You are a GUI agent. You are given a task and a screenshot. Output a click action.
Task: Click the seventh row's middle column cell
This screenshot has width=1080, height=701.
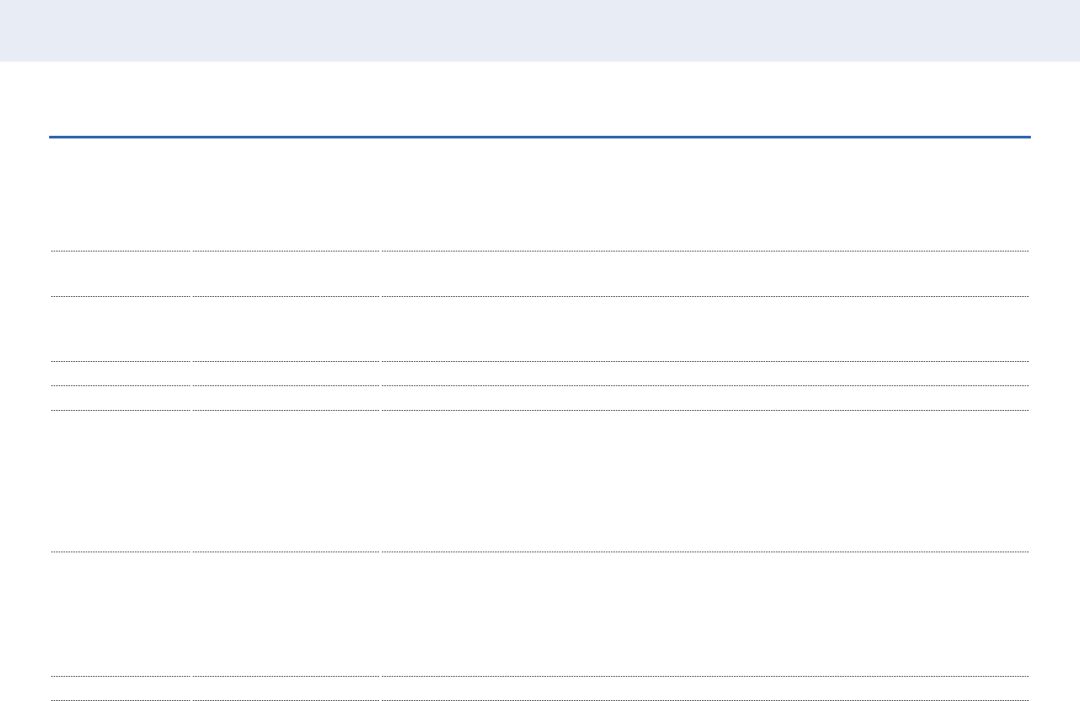click(286, 614)
